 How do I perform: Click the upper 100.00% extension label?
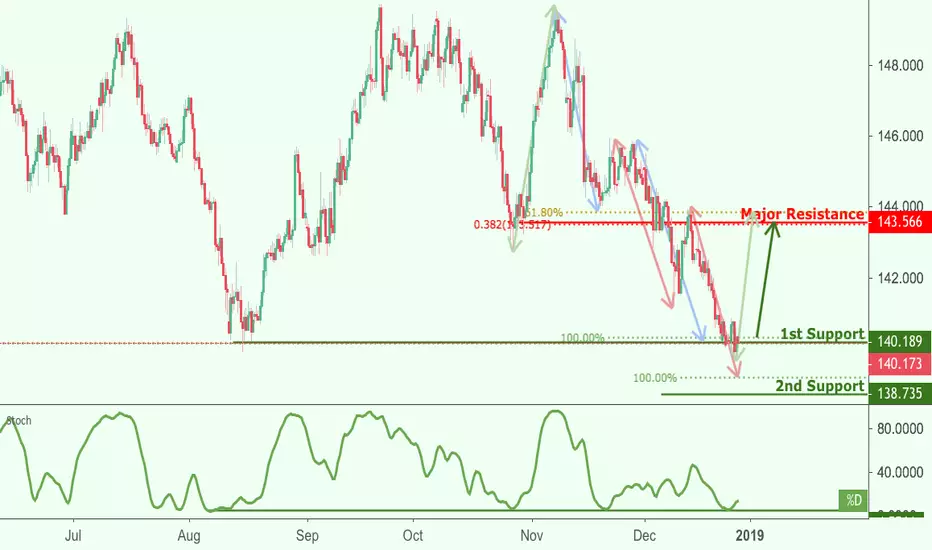point(582,338)
